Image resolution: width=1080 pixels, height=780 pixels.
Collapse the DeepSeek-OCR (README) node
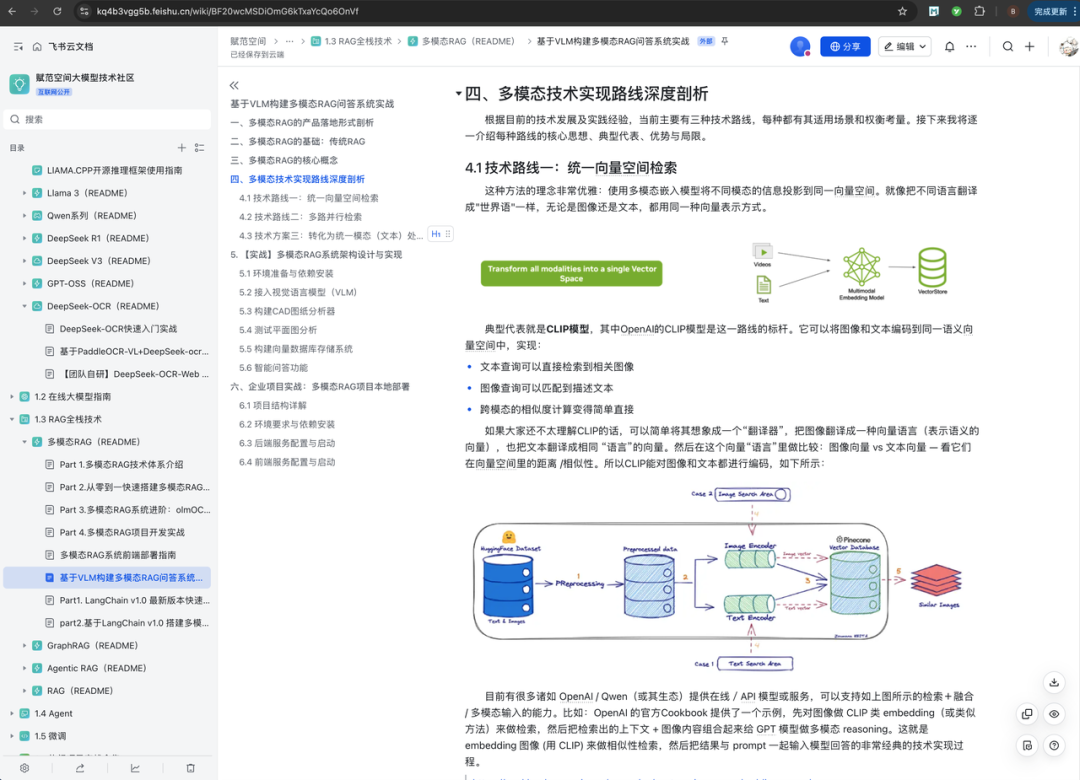[x=25, y=306]
